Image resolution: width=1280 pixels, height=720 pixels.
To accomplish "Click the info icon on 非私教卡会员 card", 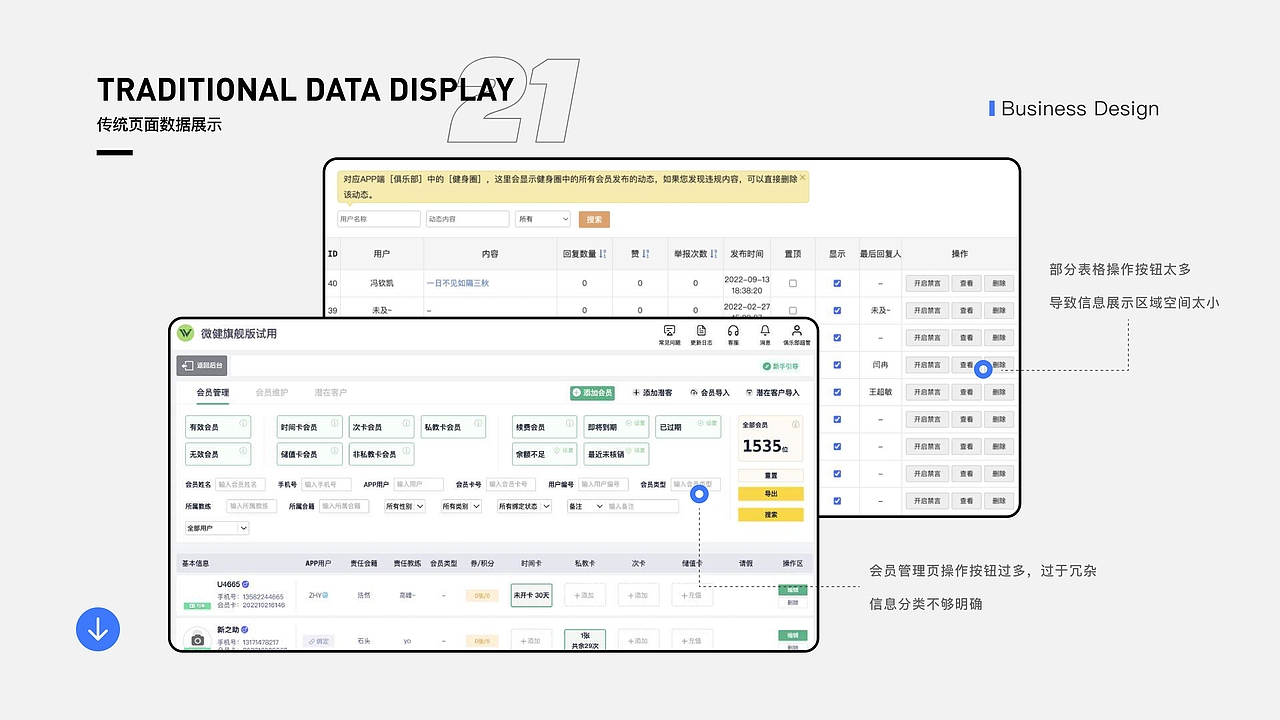I will tap(406, 451).
